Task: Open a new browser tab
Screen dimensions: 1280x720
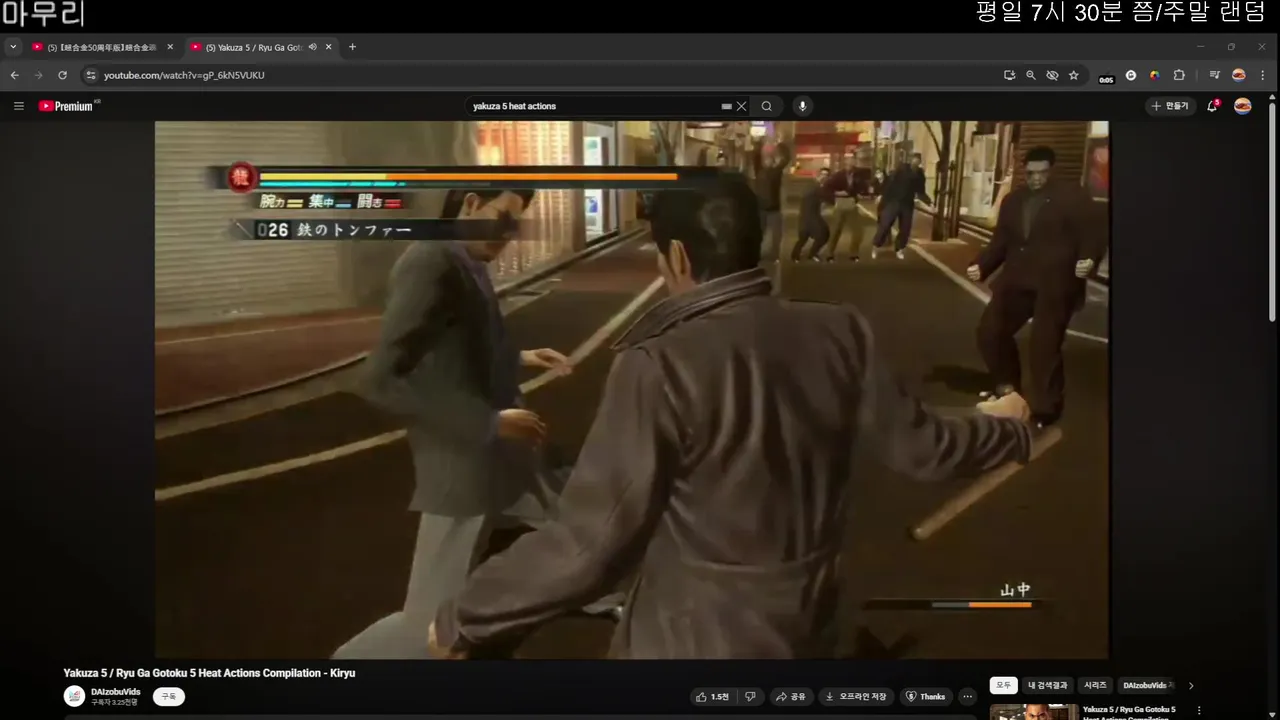Action: coord(352,47)
